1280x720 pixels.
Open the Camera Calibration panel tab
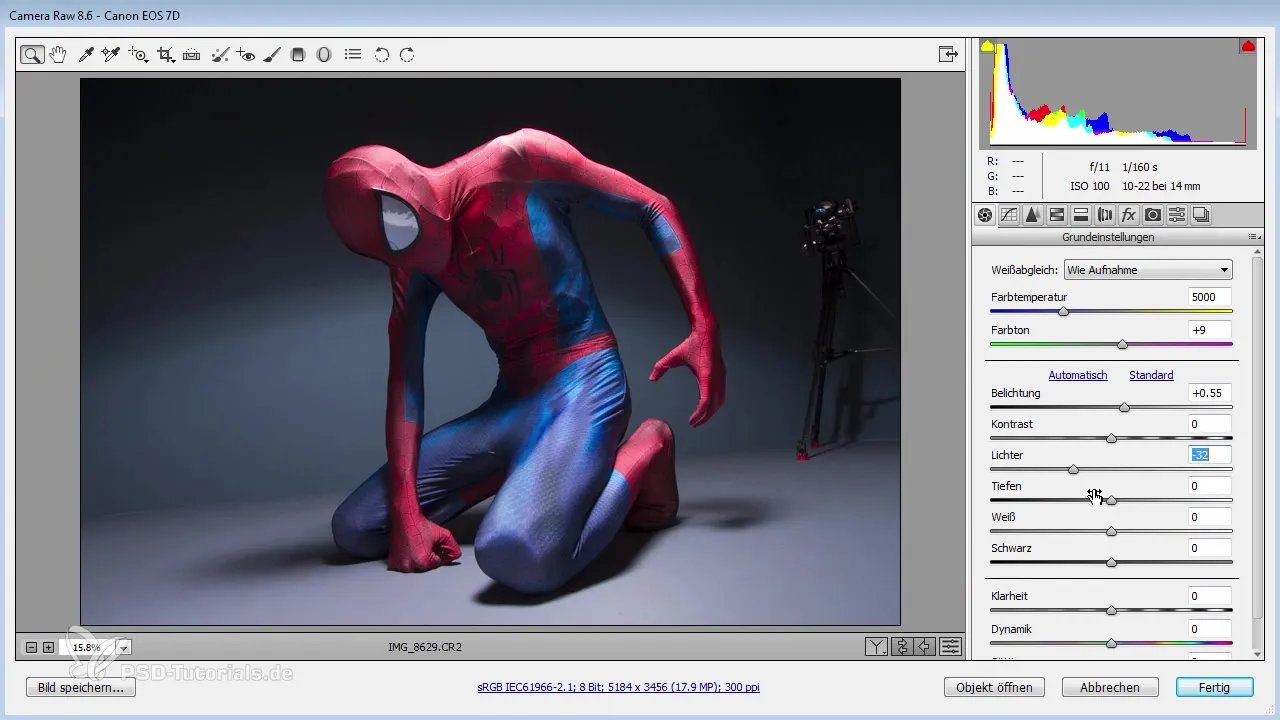(x=1153, y=214)
